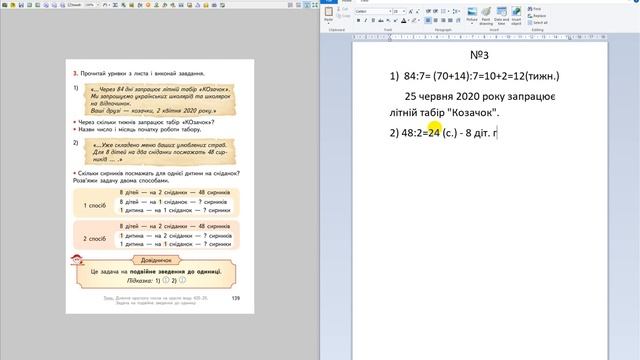Click the Line spacing icon
This screenshot has height=360, width=640.
[x=455, y=11]
